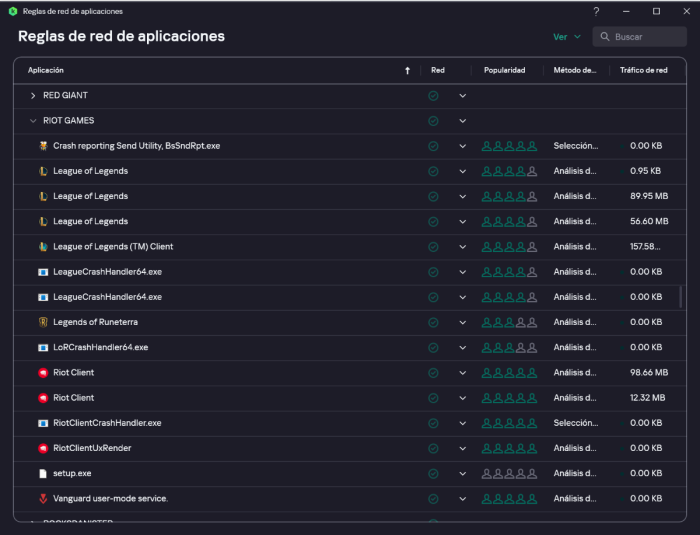Sort by the Tráfico de red column header
700x535 pixels.
[643, 70]
